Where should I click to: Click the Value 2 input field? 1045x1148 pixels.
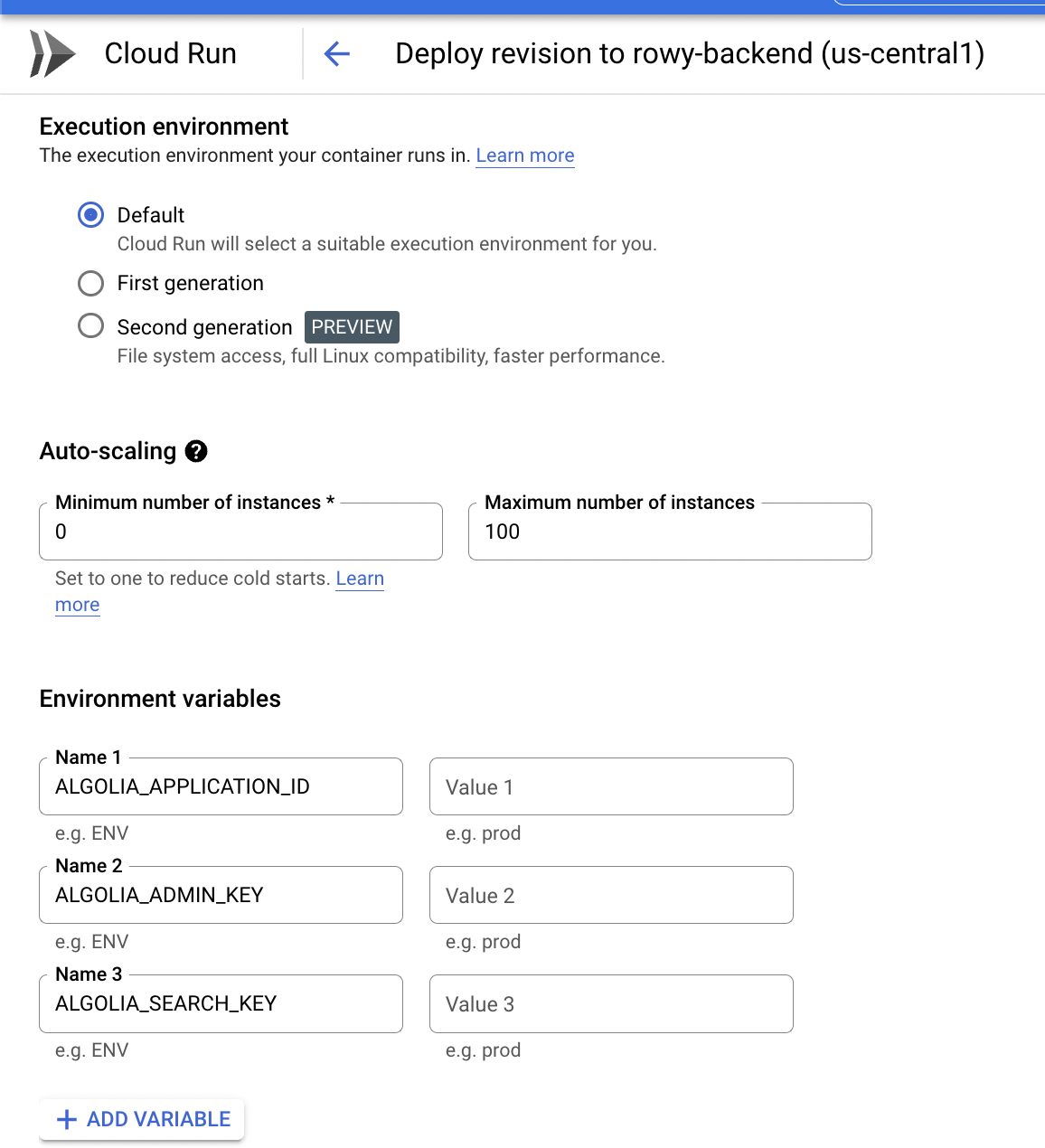(x=611, y=895)
